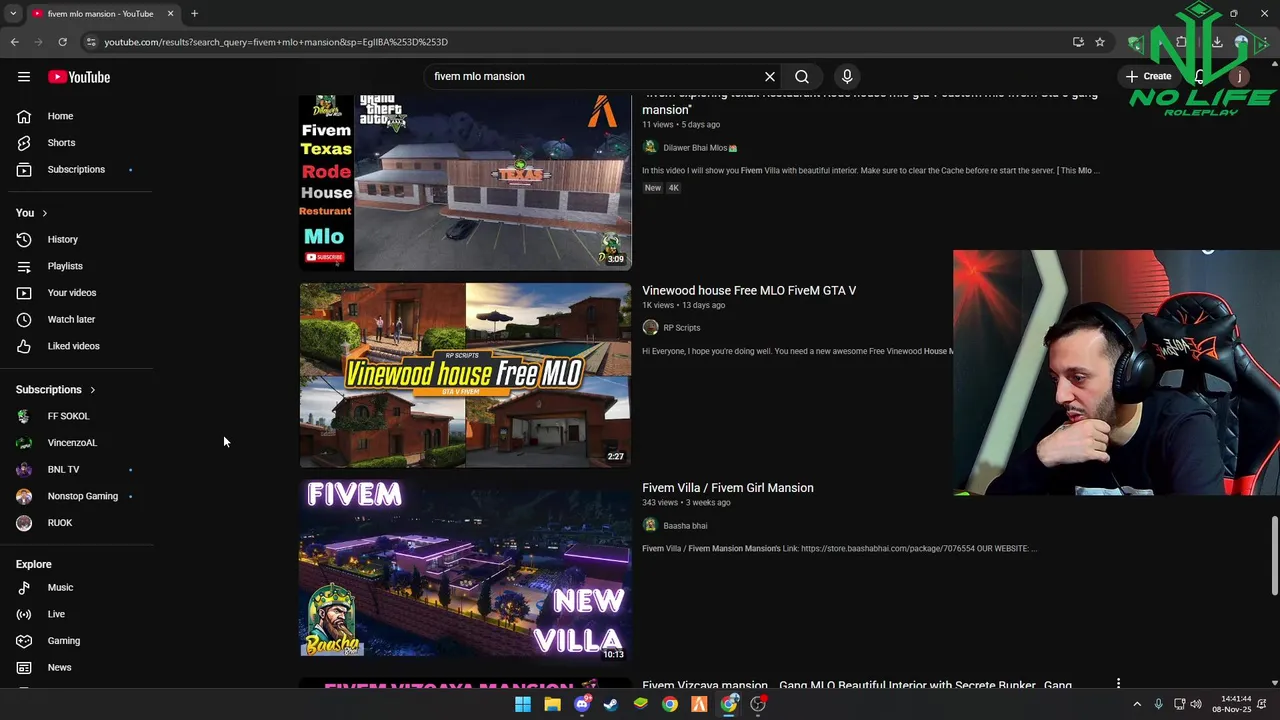
Task: Click the YouTube logo
Action: tap(79, 77)
